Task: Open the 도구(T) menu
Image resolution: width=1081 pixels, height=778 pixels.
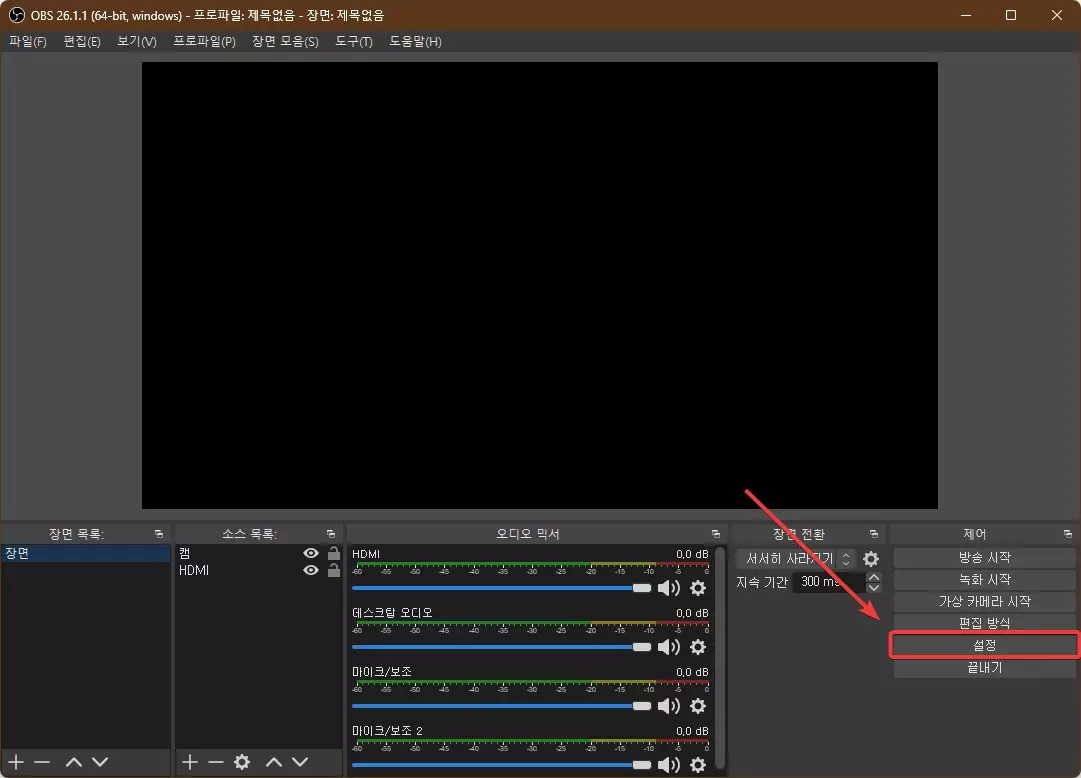Action: pos(354,41)
